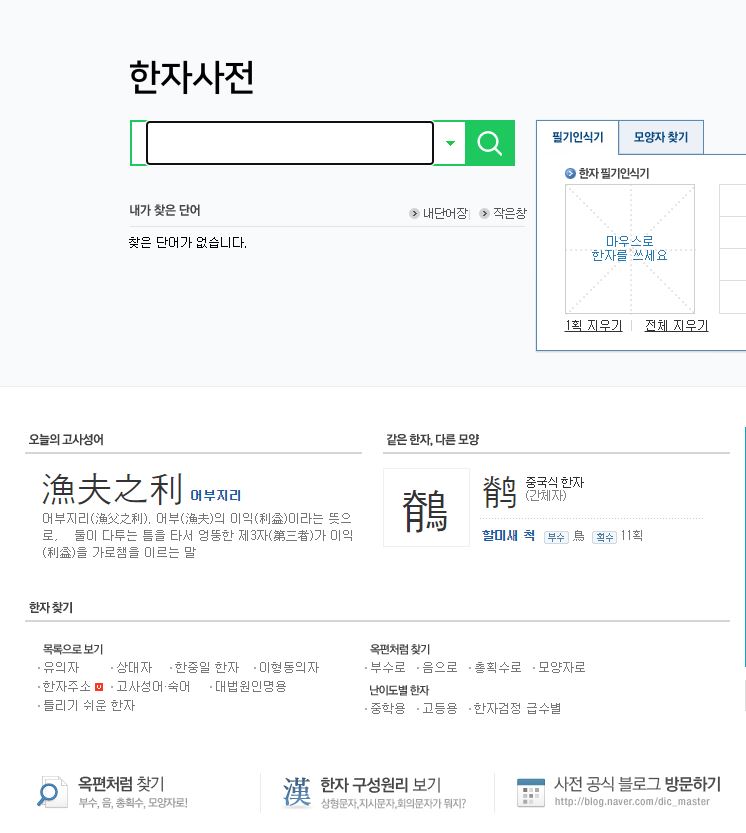Select 부수로 radical search
Image resolution: width=746 pixels, height=833 pixels.
tap(388, 667)
